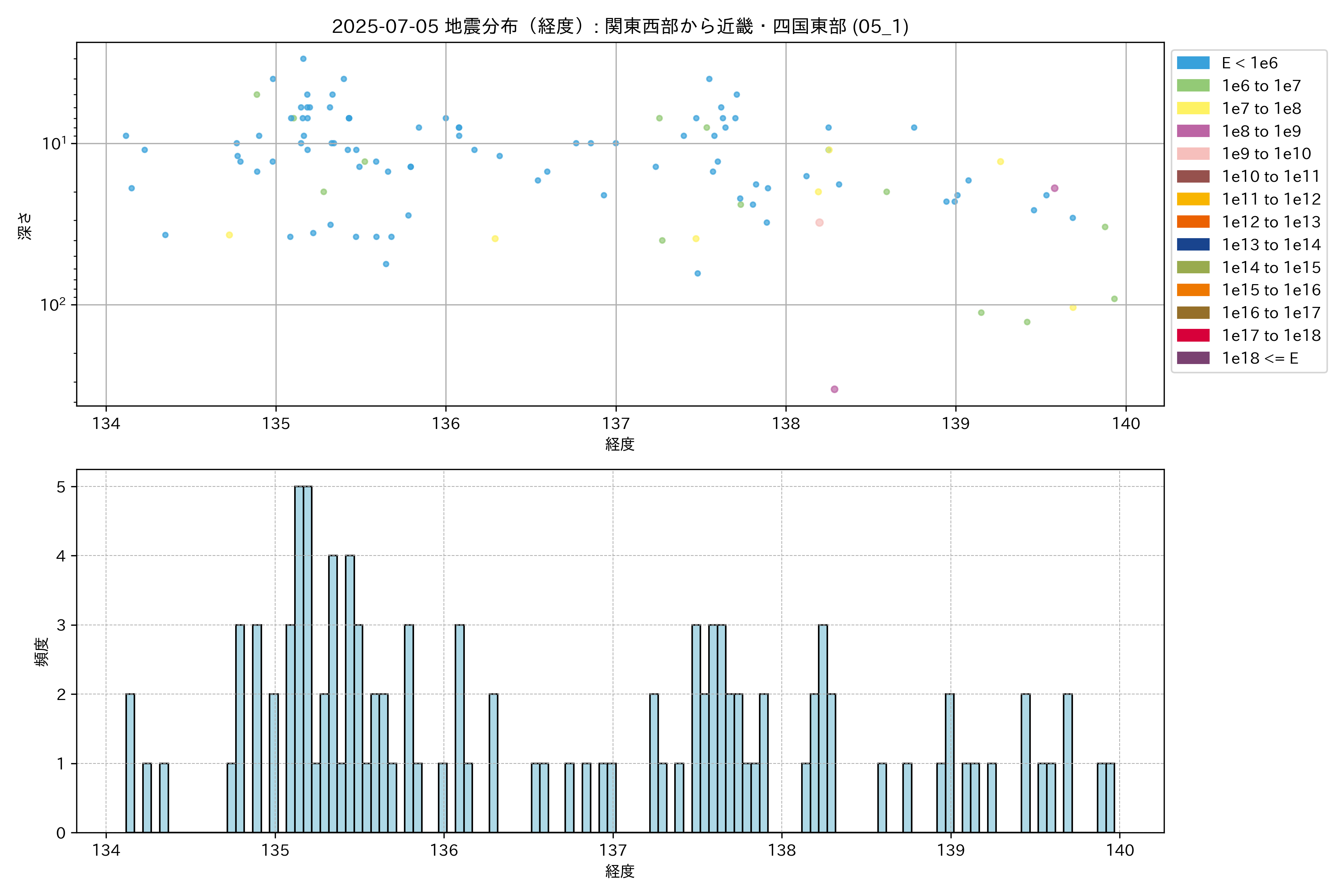Image resolution: width=1344 pixels, height=896 pixels.
Task: Click the pink 1e9 to 1e10 legend swatch
Action: coord(1192,154)
